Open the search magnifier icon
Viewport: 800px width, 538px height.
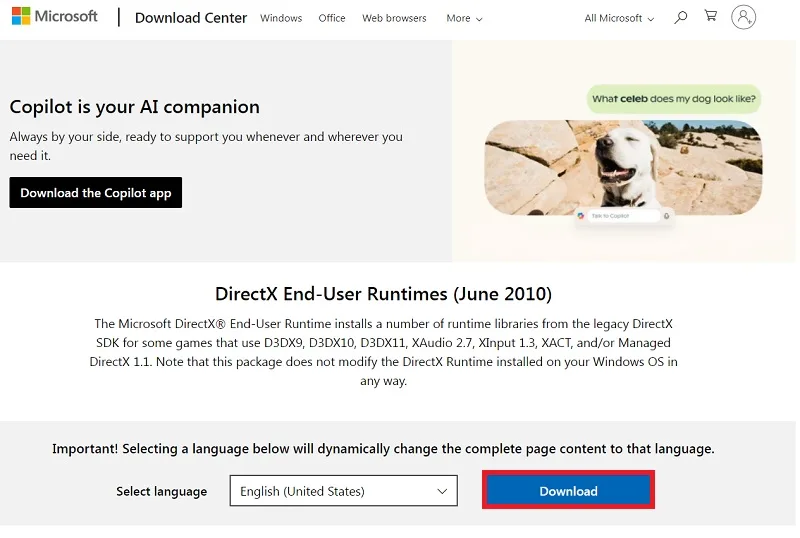(x=680, y=17)
